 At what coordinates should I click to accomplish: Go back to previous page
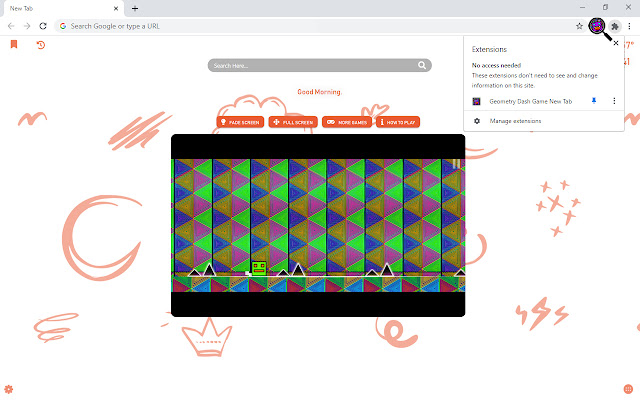click(11, 26)
